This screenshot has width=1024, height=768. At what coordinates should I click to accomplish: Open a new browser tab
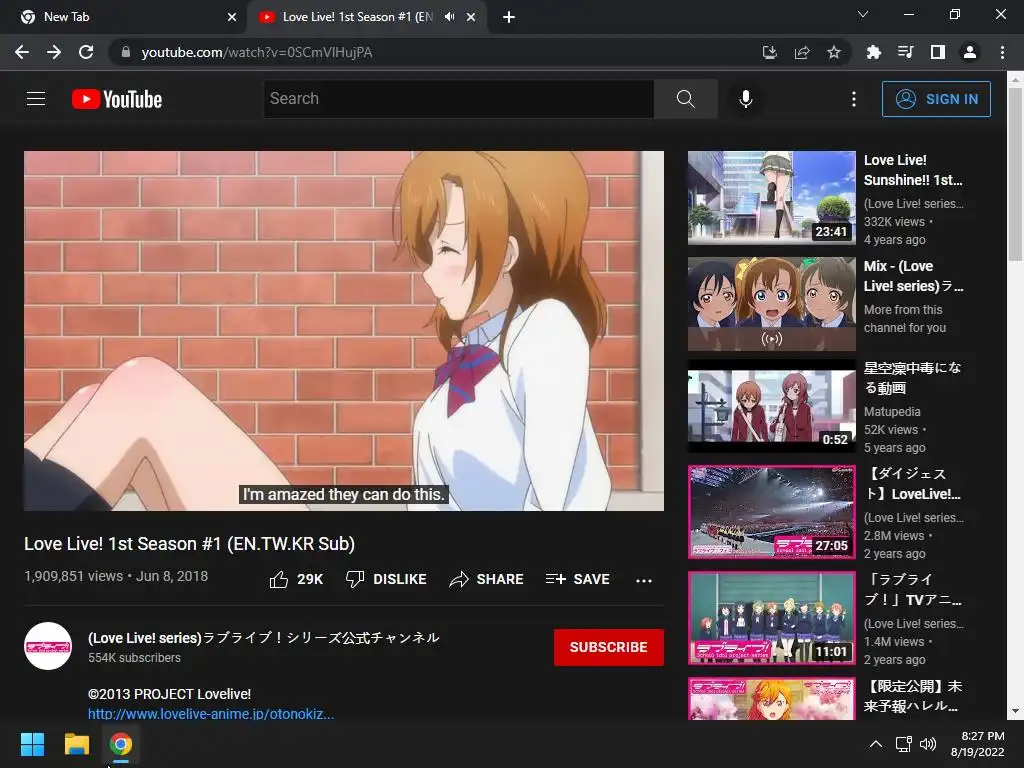point(509,17)
